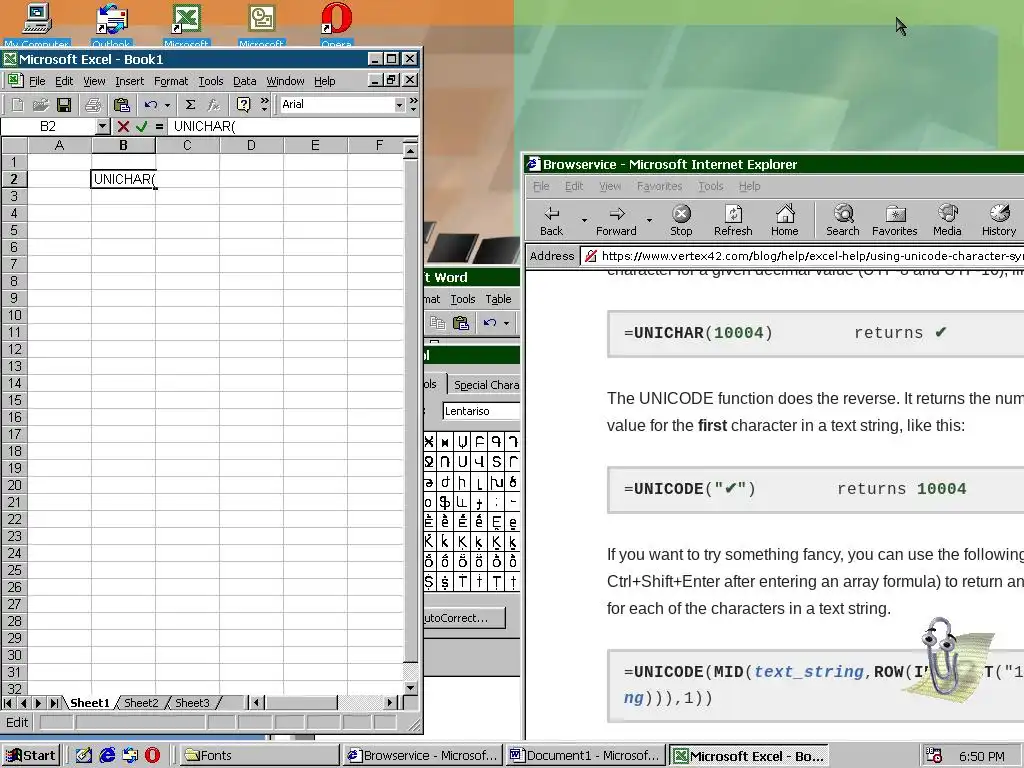Open the Table menu in Word

point(498,299)
